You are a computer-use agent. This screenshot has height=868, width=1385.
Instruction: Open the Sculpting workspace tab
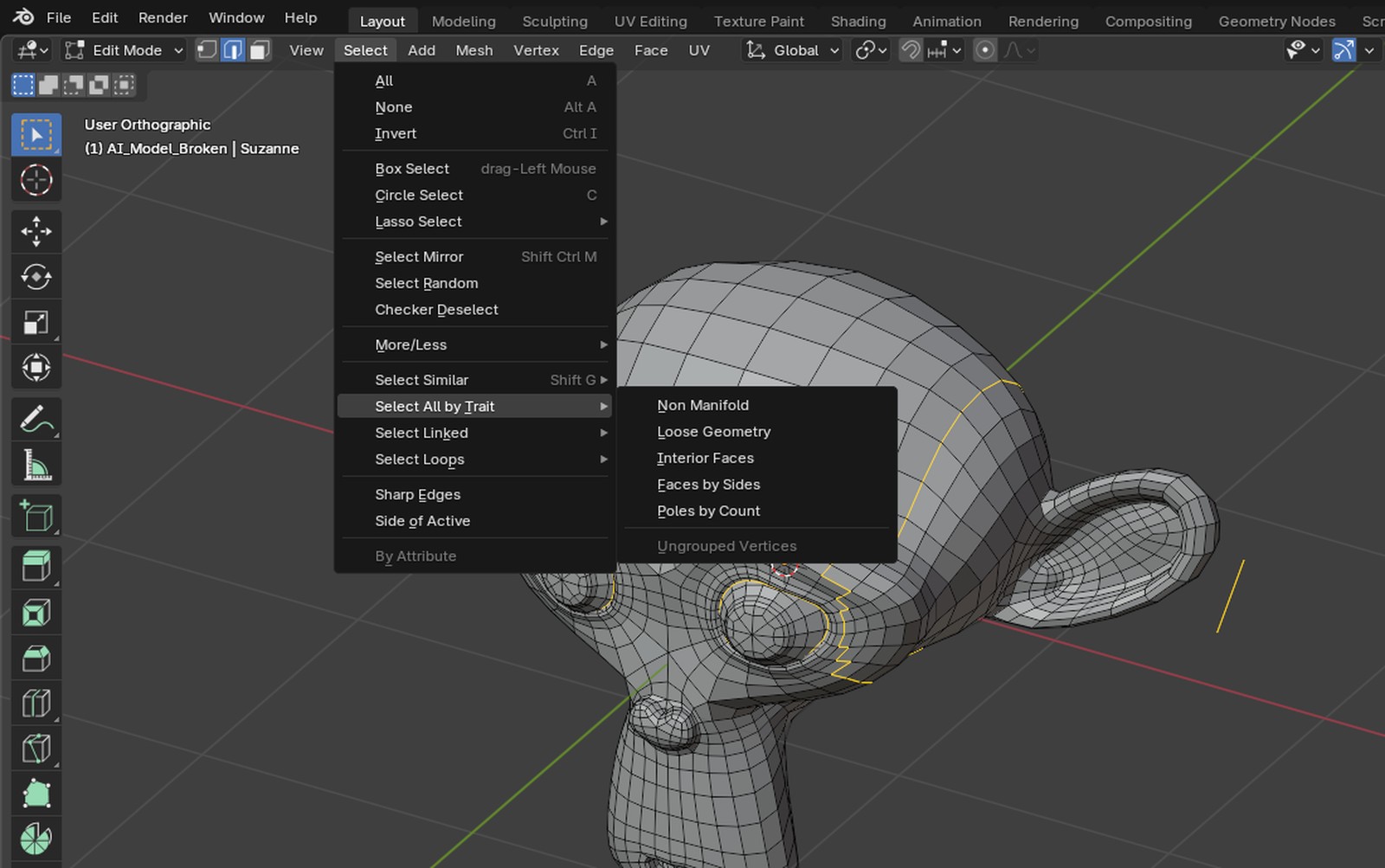[x=554, y=21]
